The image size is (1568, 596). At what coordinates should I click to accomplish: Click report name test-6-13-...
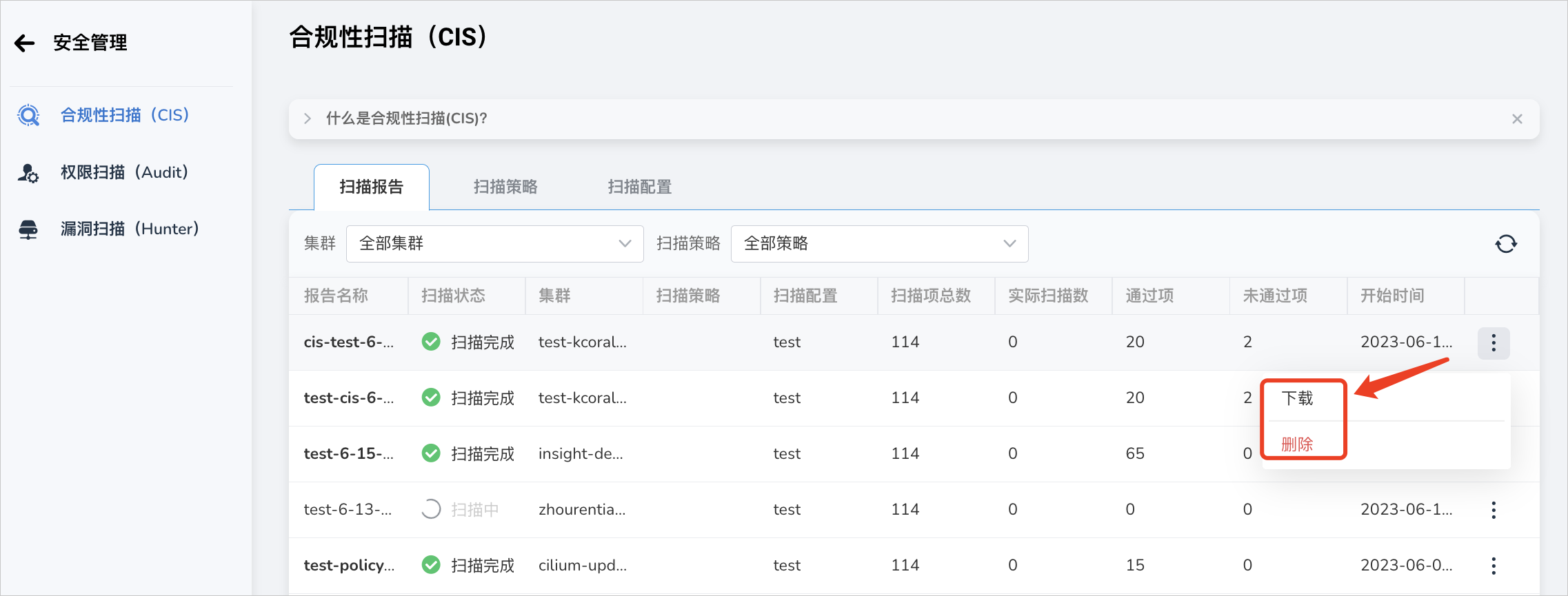click(348, 509)
